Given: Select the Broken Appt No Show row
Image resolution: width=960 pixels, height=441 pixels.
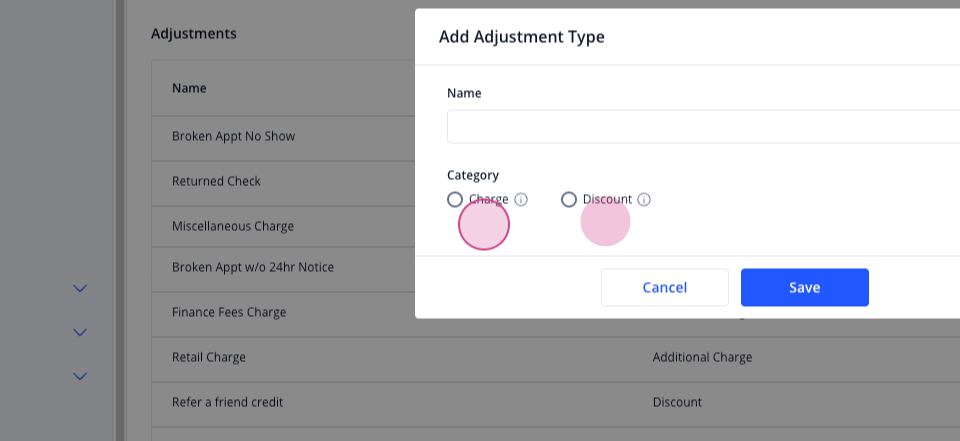Looking at the screenshot, I should pos(283,137).
